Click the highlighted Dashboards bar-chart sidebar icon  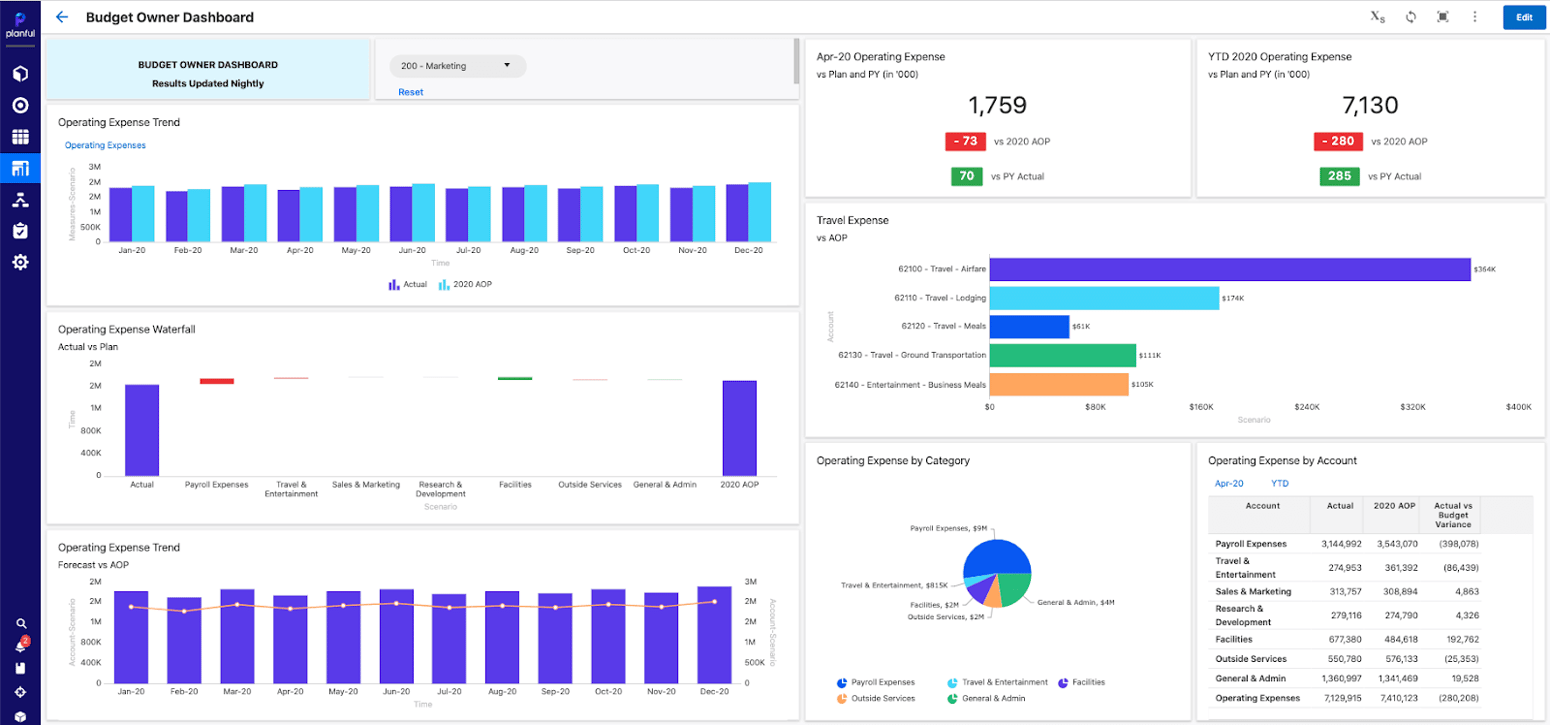point(22,170)
